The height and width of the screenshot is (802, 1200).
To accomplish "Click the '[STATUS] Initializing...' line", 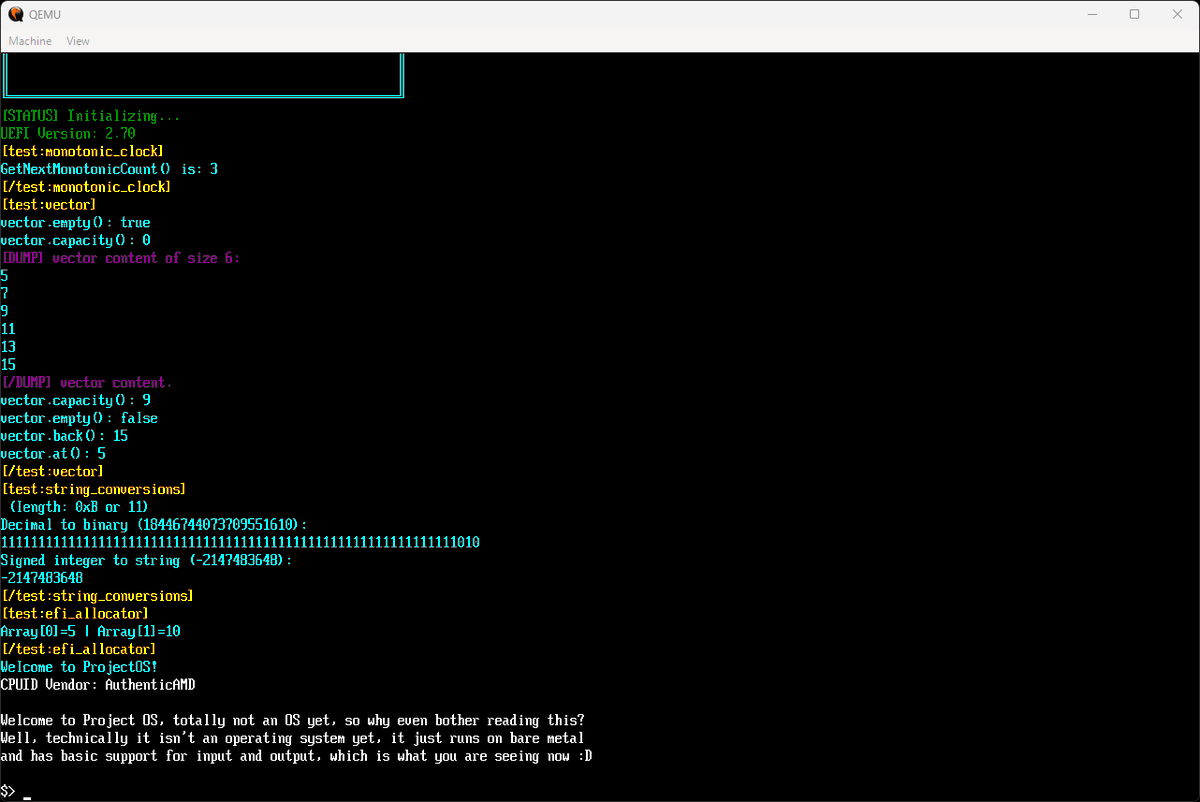I will [91, 116].
